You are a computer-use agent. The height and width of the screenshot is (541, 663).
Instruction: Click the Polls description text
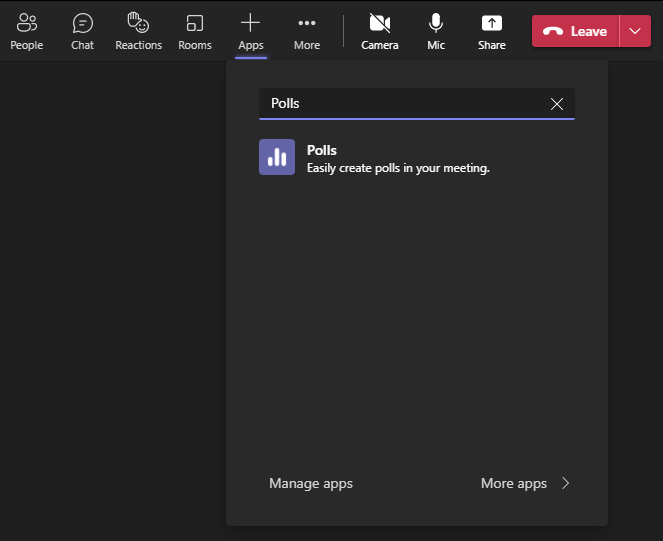[x=398, y=168]
